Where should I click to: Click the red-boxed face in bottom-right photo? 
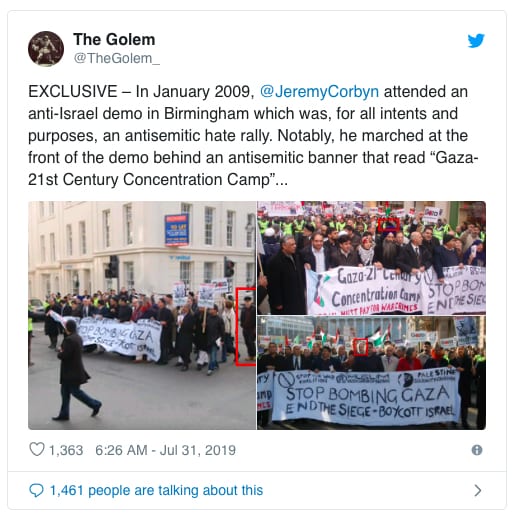[360, 347]
